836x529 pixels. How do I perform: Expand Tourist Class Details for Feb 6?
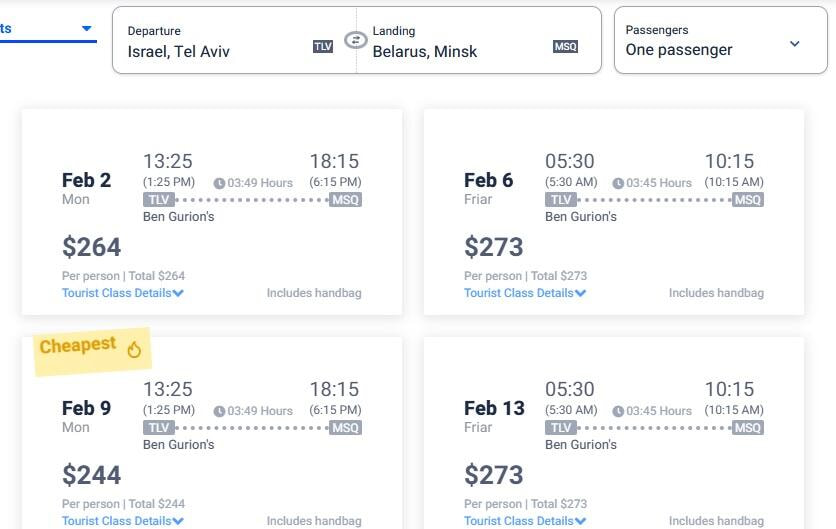pos(525,293)
